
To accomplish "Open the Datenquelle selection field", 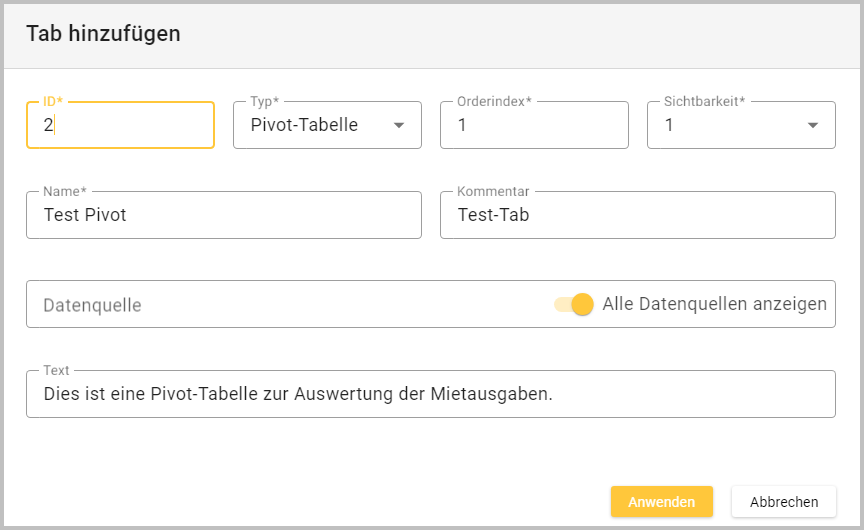I will click(x=280, y=304).
